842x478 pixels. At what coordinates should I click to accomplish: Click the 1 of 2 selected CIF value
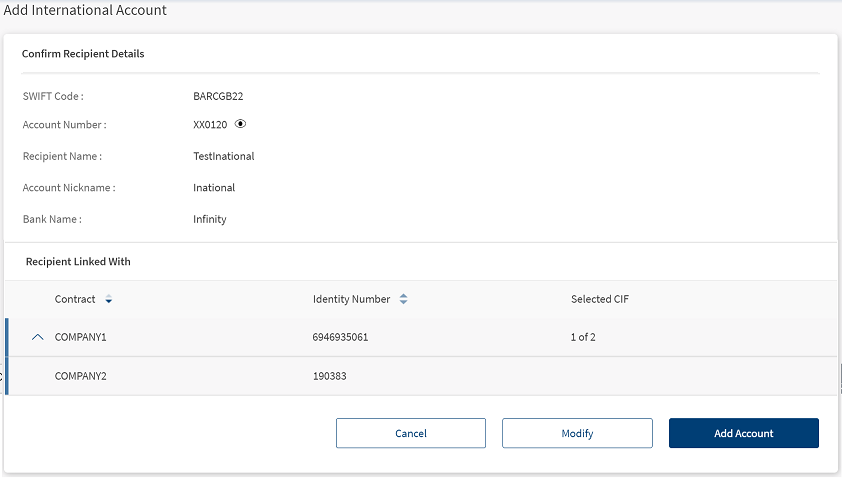(583, 337)
